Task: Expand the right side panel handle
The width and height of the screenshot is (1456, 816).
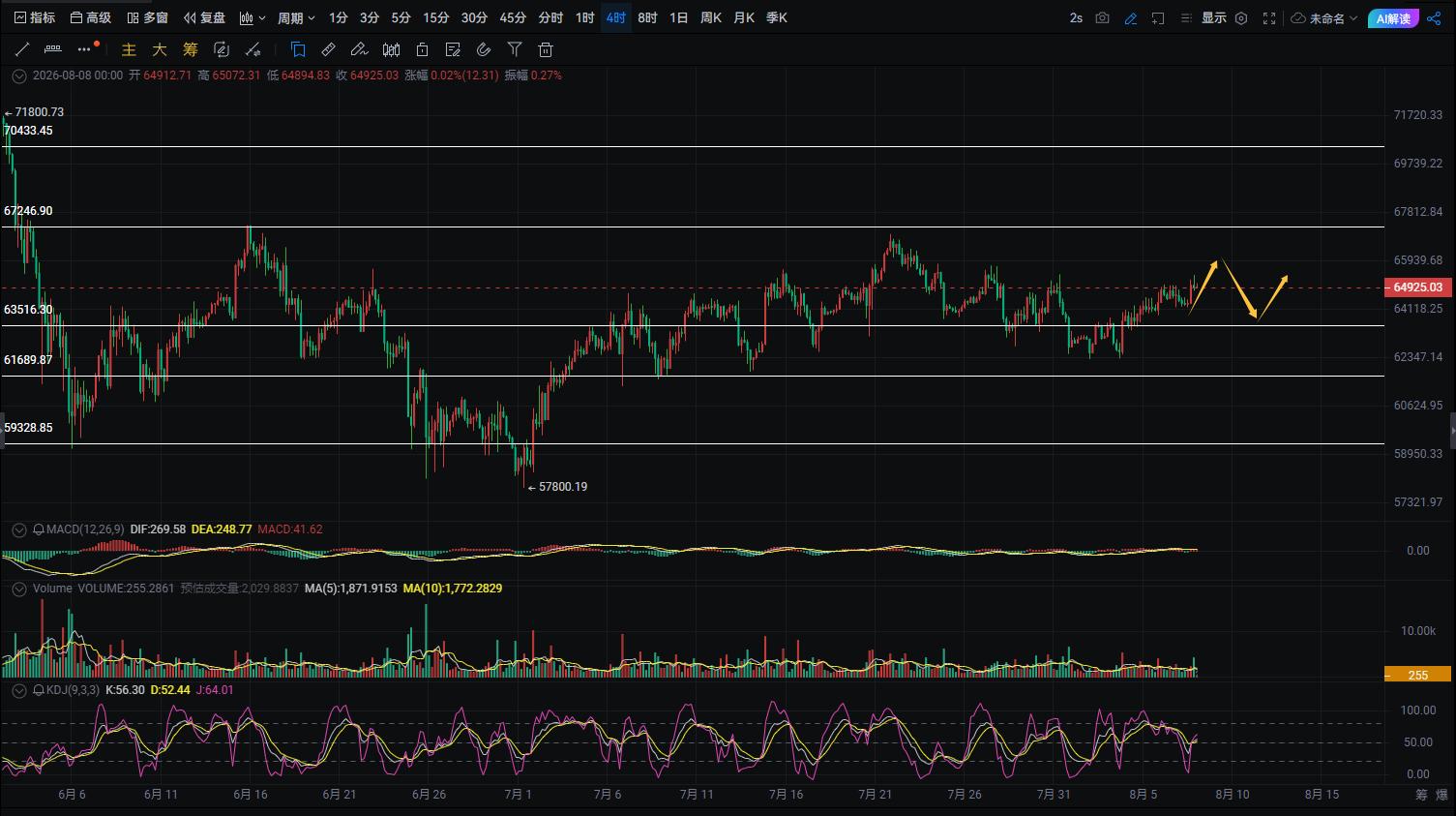Action: click(x=1452, y=430)
